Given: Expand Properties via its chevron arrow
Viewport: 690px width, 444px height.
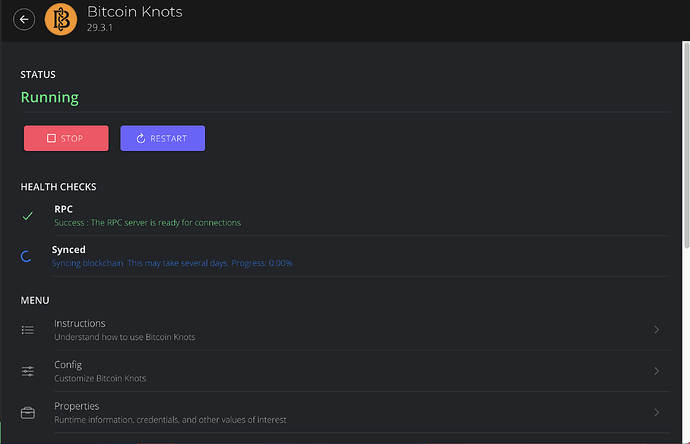Looking at the screenshot, I should 657,412.
